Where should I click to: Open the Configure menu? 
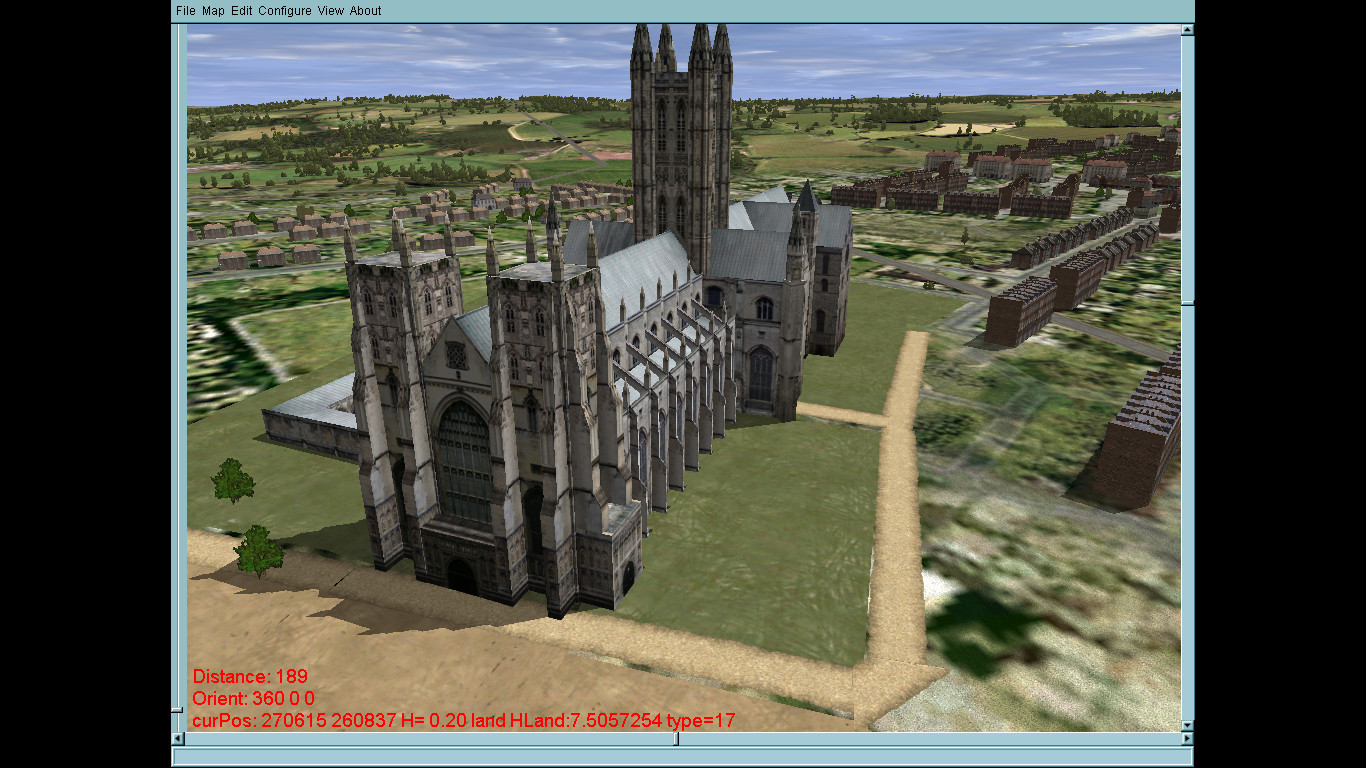pyautogui.click(x=285, y=11)
